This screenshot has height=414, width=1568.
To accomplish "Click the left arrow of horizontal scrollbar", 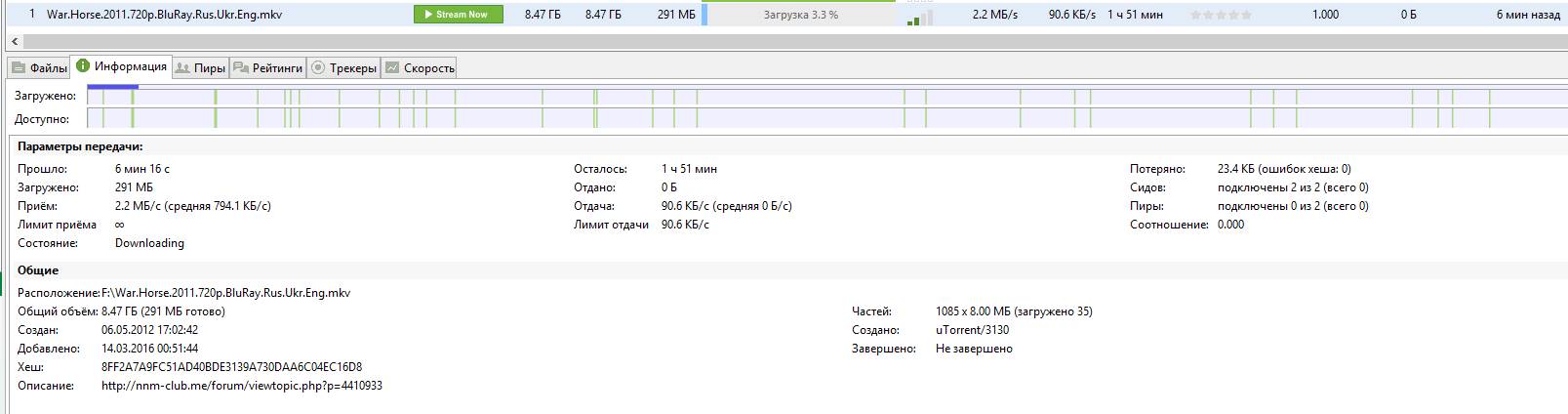I will (12, 42).
